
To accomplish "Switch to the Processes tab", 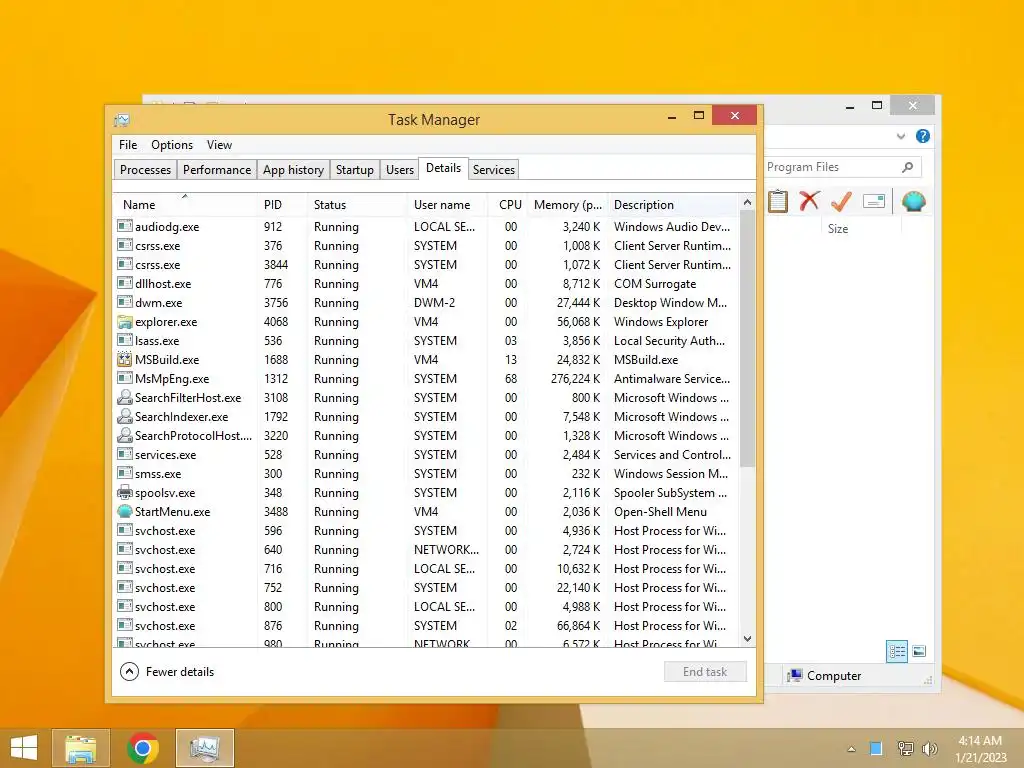I will tap(145, 170).
